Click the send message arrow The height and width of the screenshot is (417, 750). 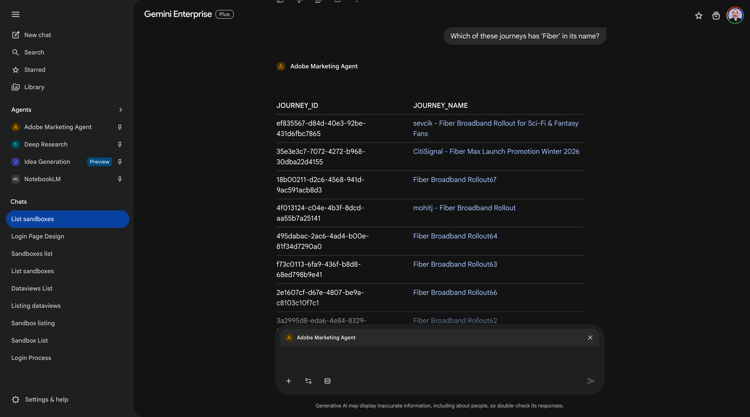click(591, 381)
